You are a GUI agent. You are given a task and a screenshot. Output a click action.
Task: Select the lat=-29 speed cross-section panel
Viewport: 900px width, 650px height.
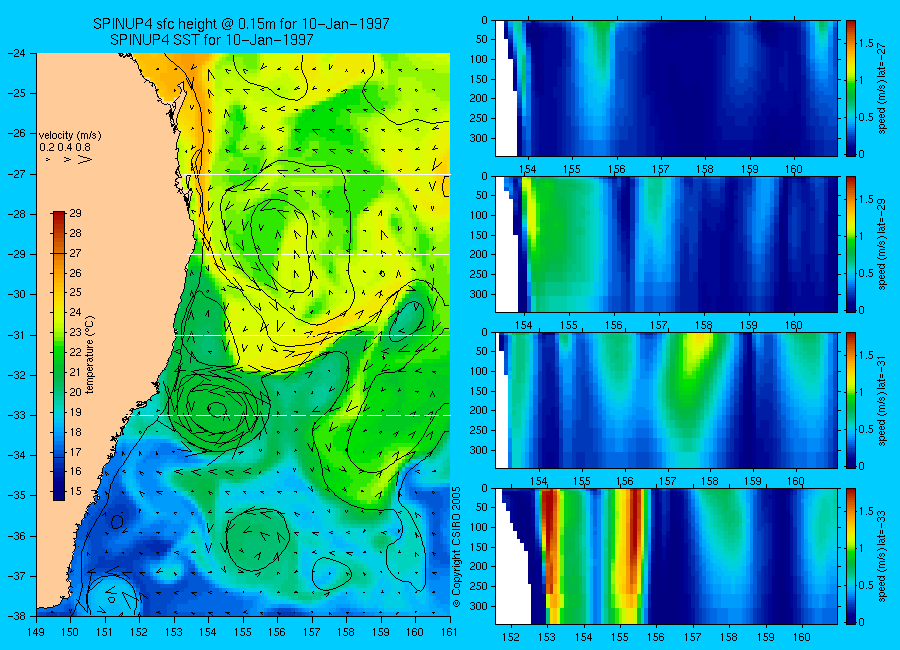[666, 244]
